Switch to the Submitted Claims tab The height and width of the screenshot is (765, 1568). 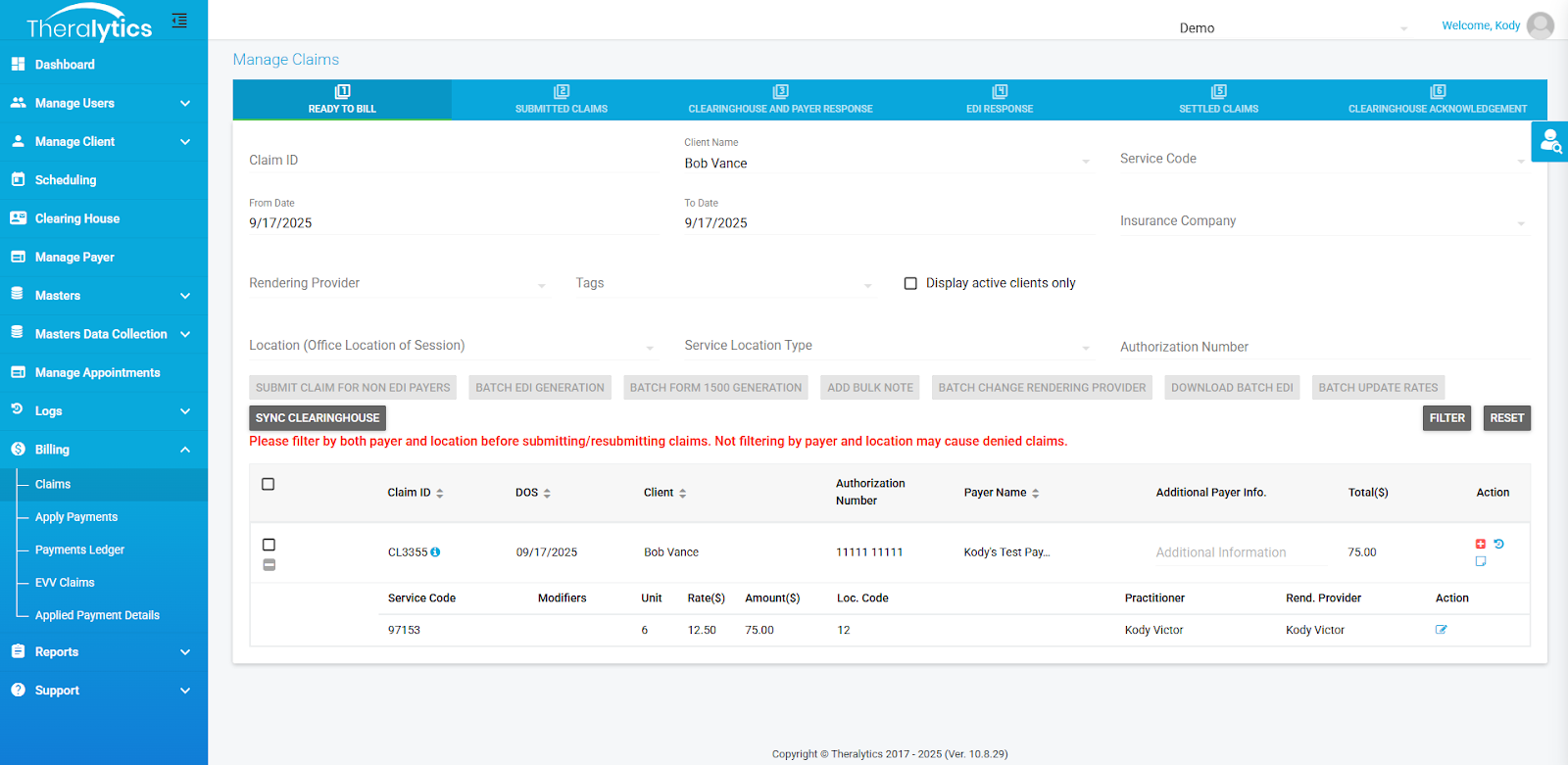point(562,100)
